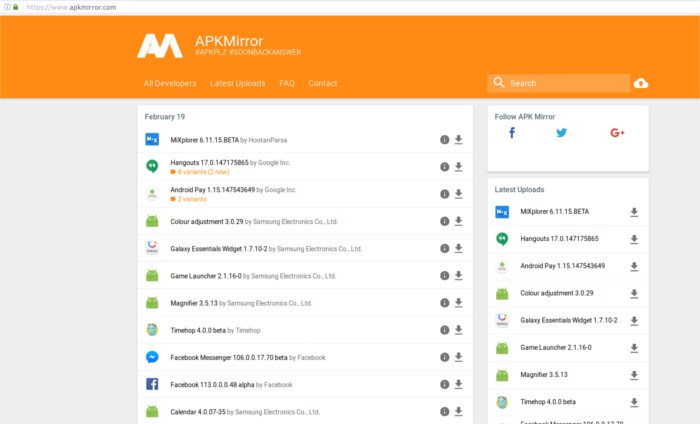700x424 pixels.
Task: Download Game Launcher from Latest Uploads sidebar
Action: (634, 349)
